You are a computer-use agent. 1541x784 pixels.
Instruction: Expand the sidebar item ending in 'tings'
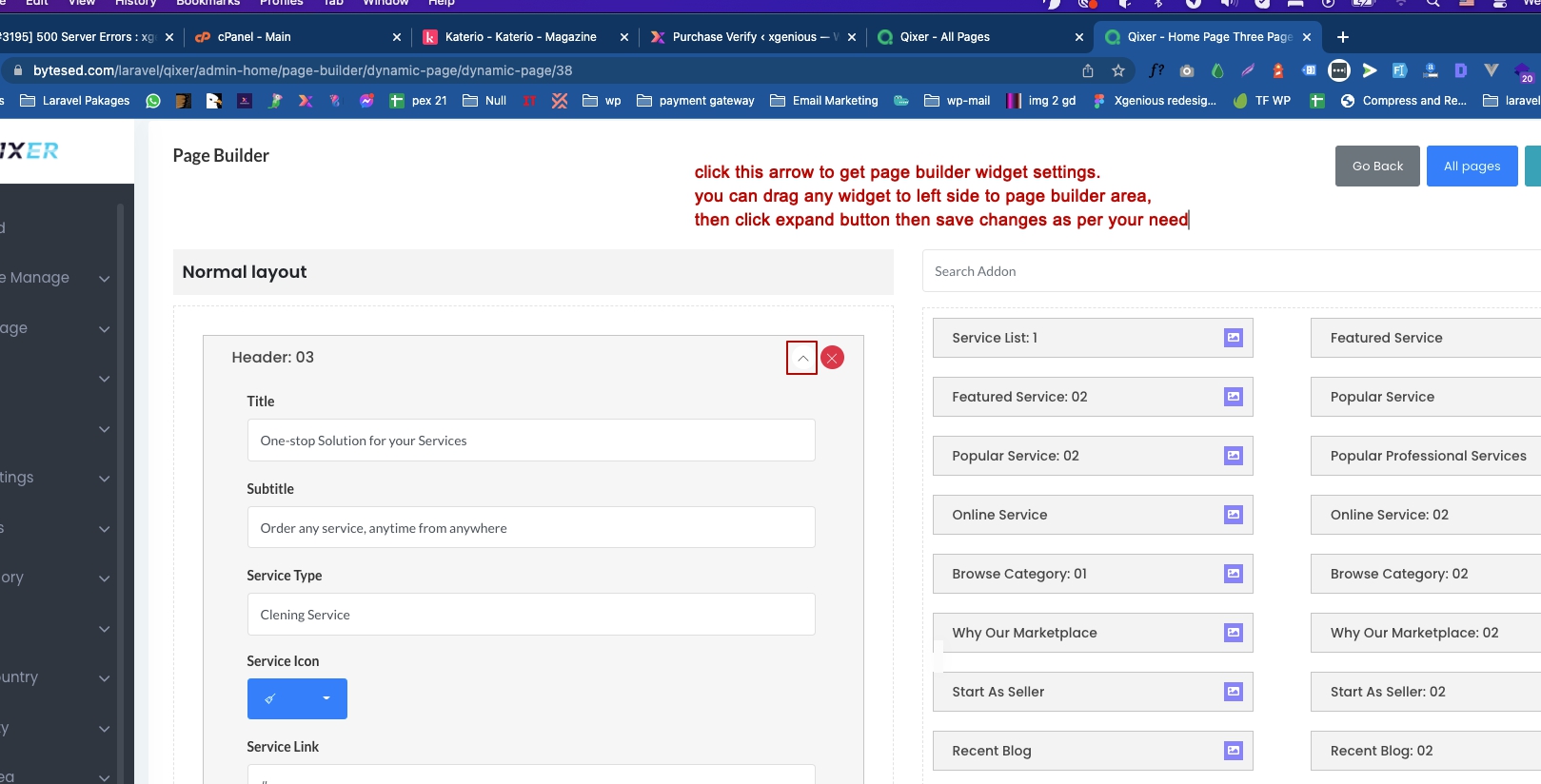point(105,479)
